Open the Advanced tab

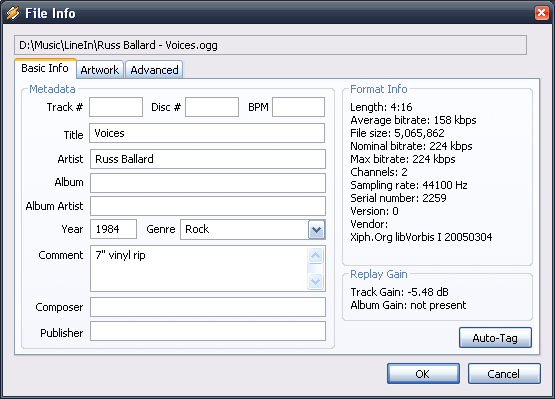point(154,70)
